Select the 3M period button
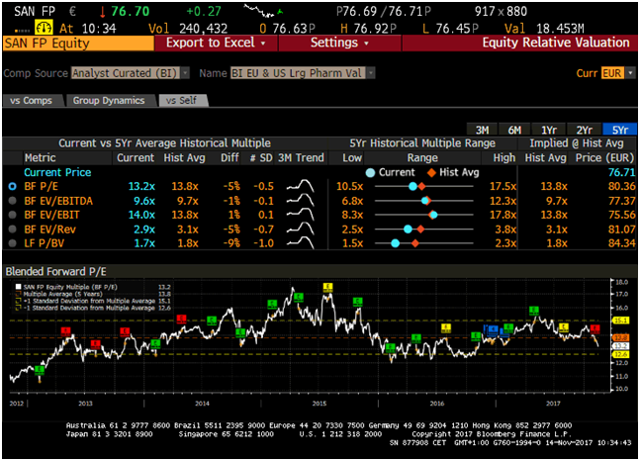 (482, 130)
